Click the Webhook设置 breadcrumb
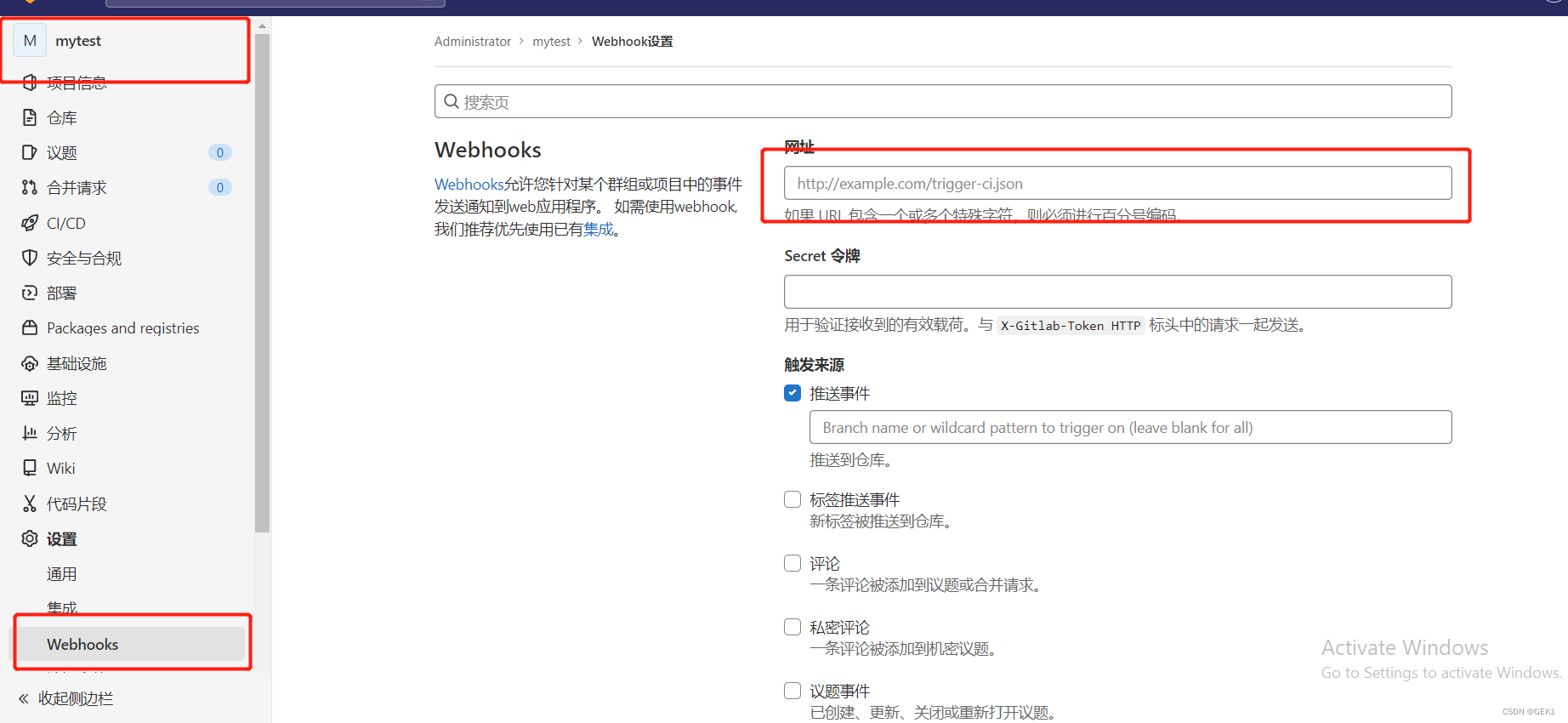This screenshot has height=723, width=1568. (632, 41)
